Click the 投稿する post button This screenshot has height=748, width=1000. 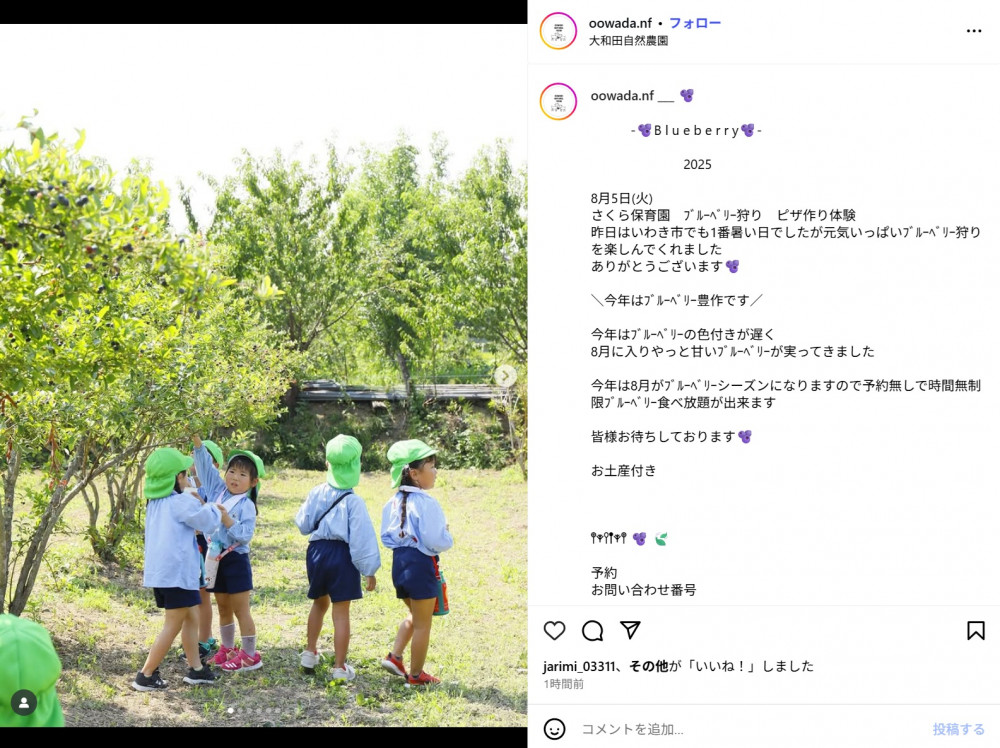(x=959, y=729)
